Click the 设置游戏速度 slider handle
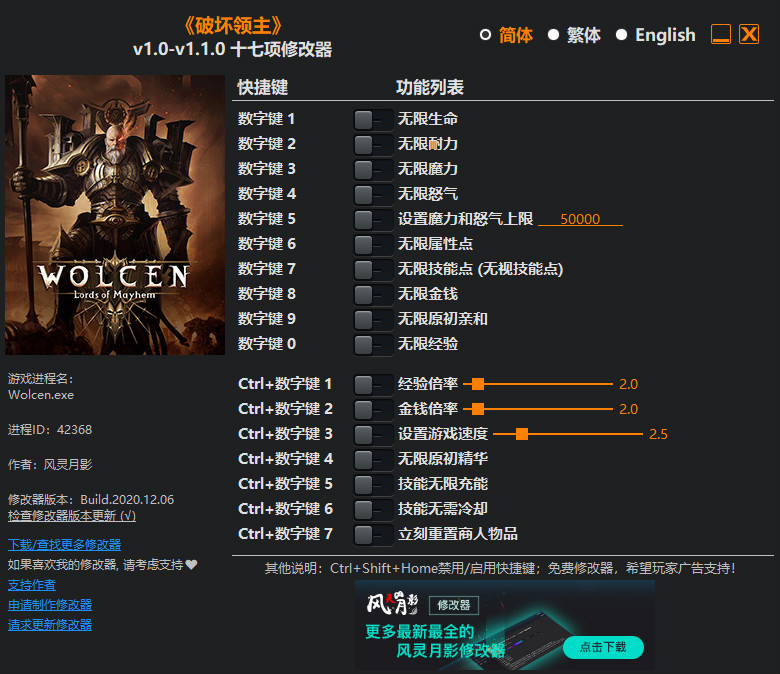 coord(521,434)
